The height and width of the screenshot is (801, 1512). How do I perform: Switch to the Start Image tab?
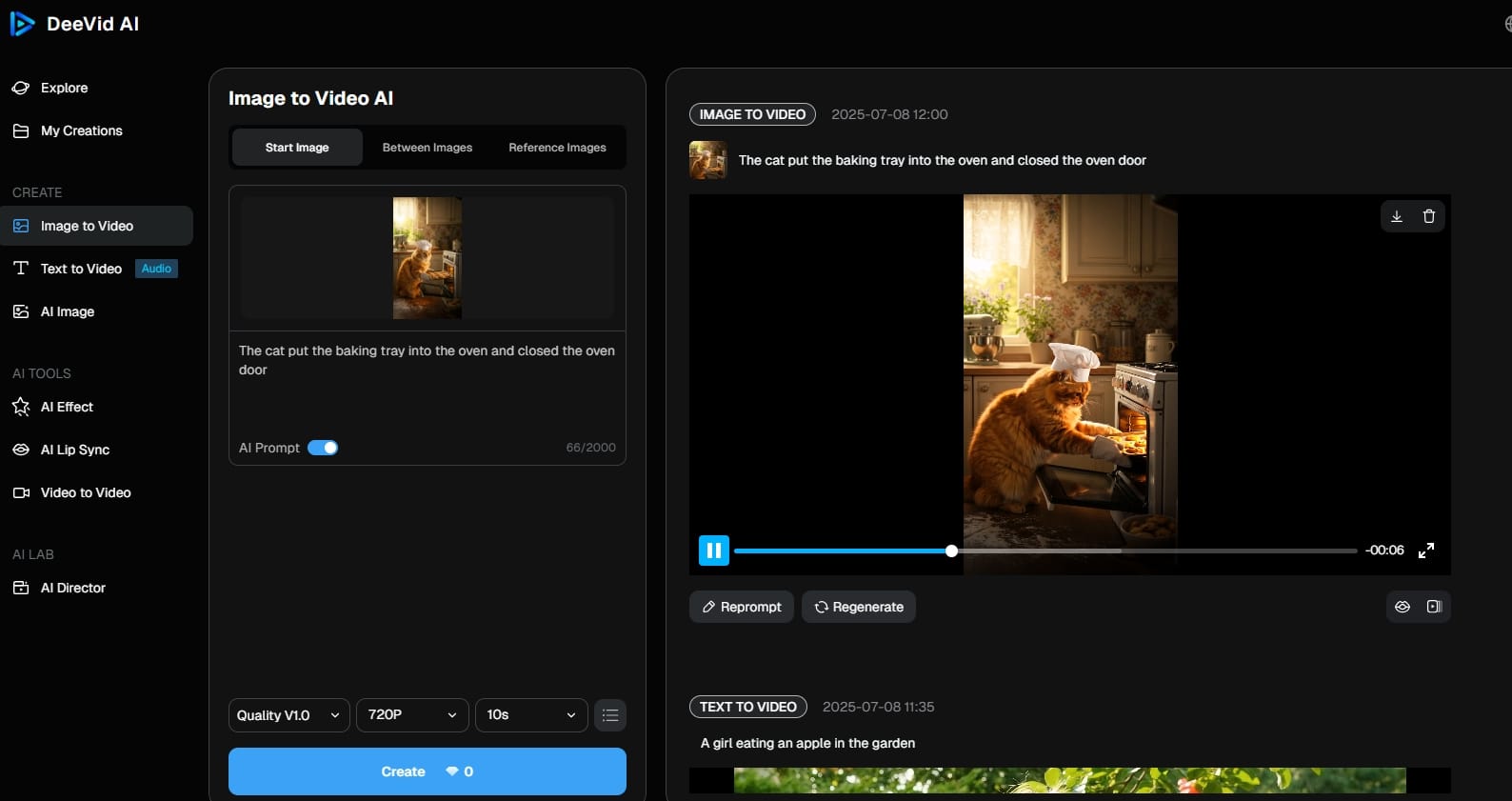pyautogui.click(x=297, y=148)
